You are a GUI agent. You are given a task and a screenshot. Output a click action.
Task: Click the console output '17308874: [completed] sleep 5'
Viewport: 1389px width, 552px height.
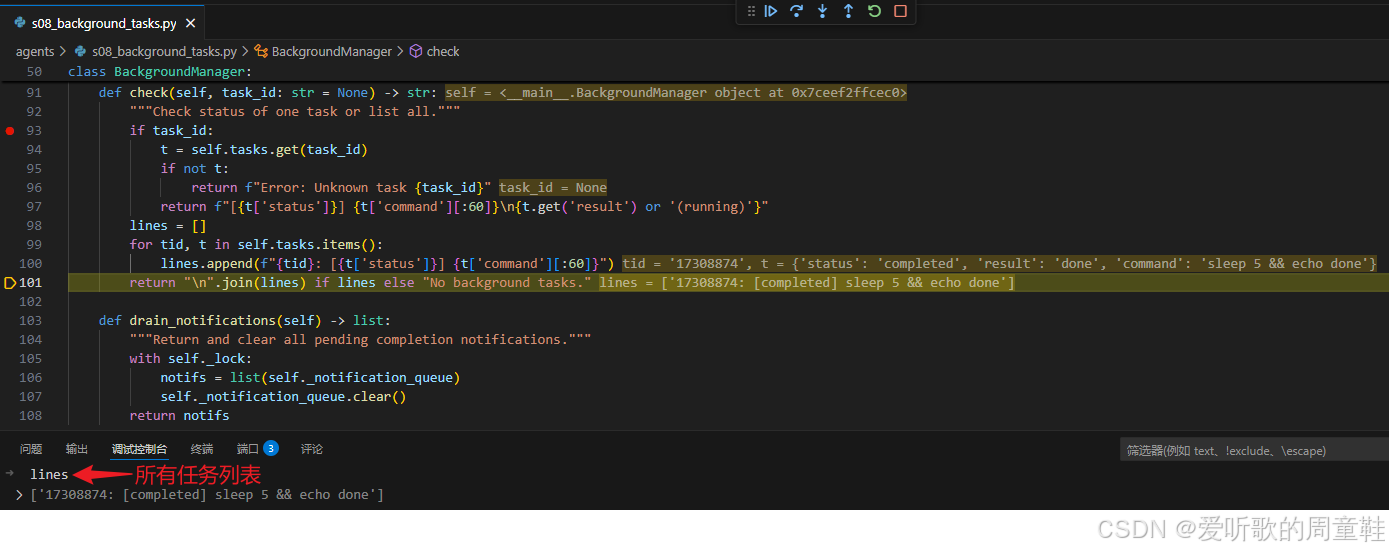click(x=207, y=495)
